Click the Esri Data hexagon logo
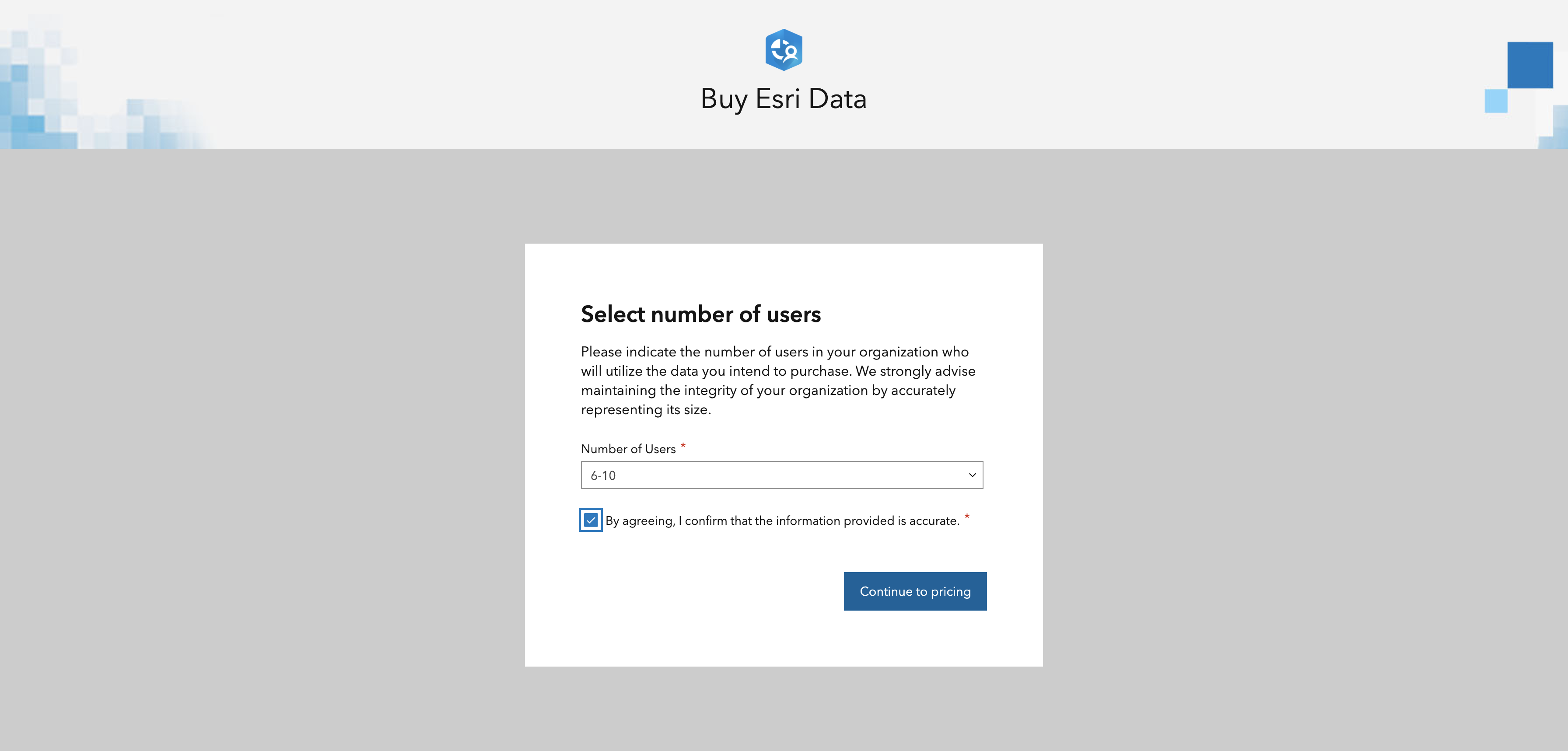The image size is (1568, 751). (784, 49)
